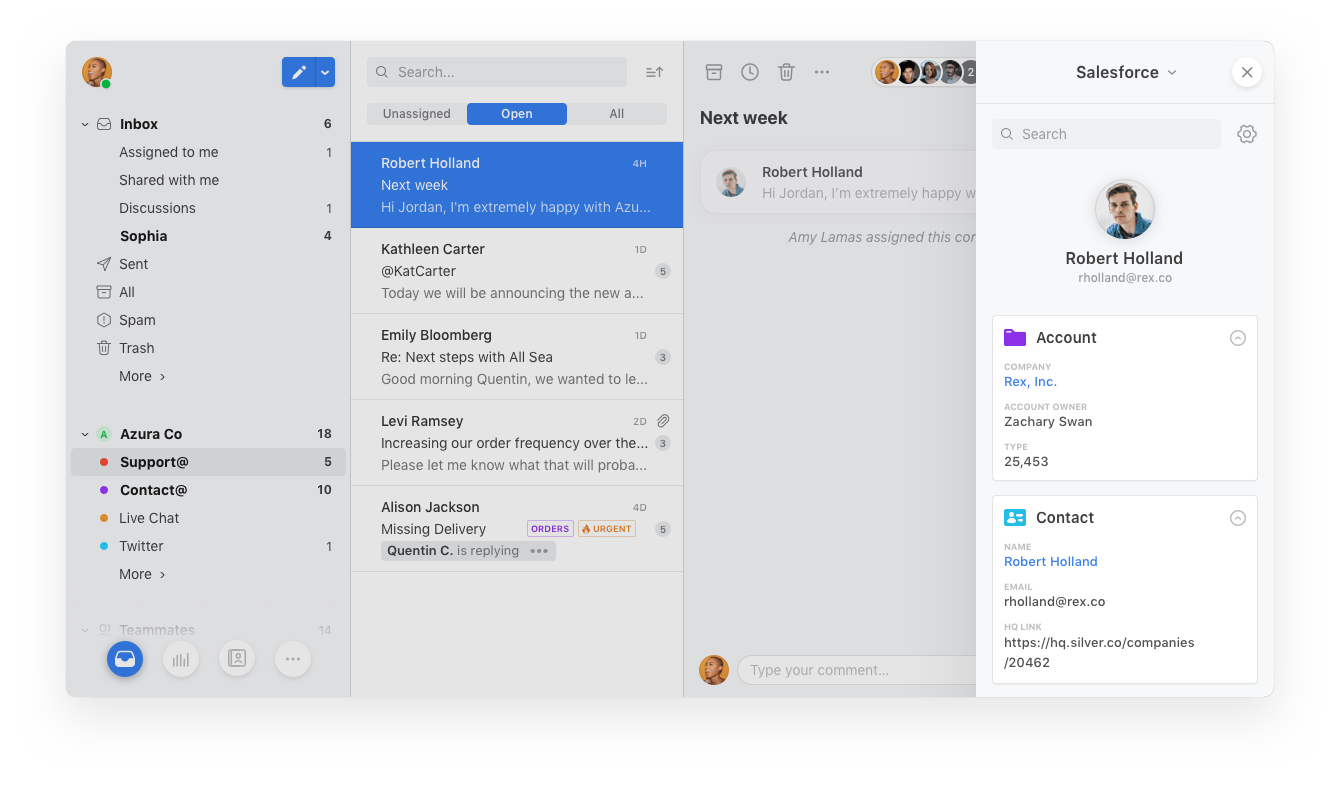This screenshot has height=788, width=1340.
Task: Open Salesforce panel settings with the gear icon
Action: click(1246, 133)
